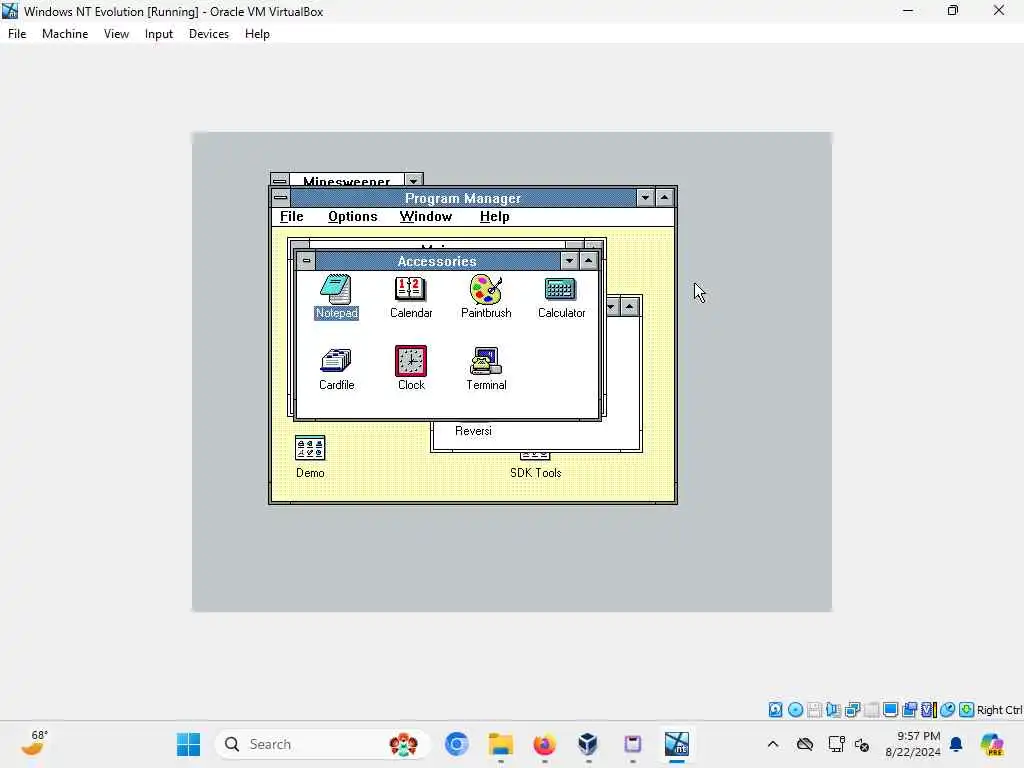This screenshot has width=1024, height=768.
Task: Click the Minesweeper window title bar
Action: point(346,181)
